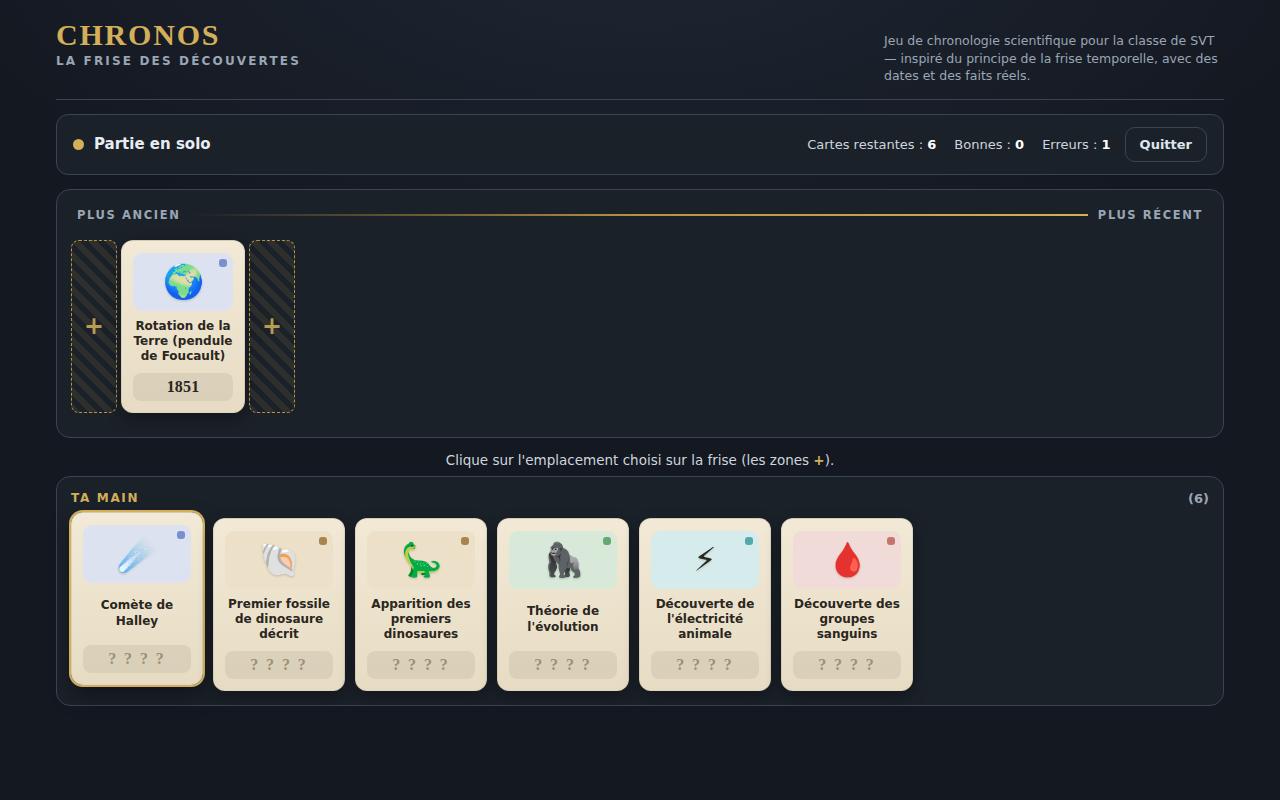The height and width of the screenshot is (800, 1280).
Task: Click the LA FRISE DES DÉCOUVERTES subtitle
Action: point(178,61)
